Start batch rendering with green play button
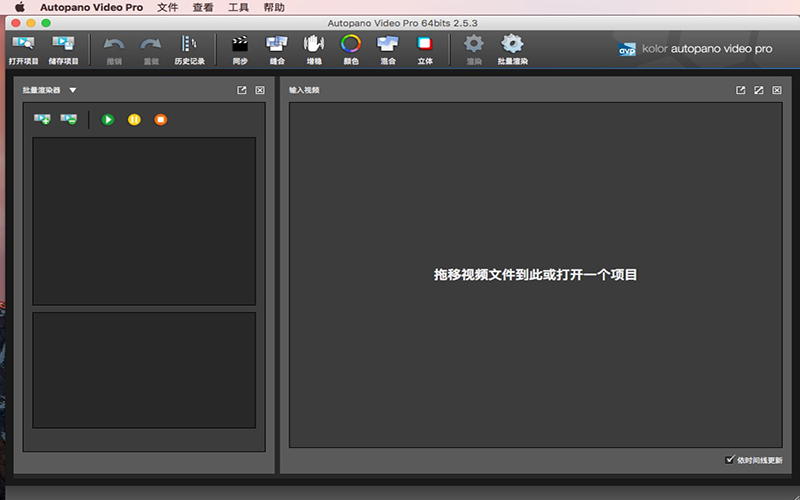Image resolution: width=800 pixels, height=500 pixels. point(108,119)
